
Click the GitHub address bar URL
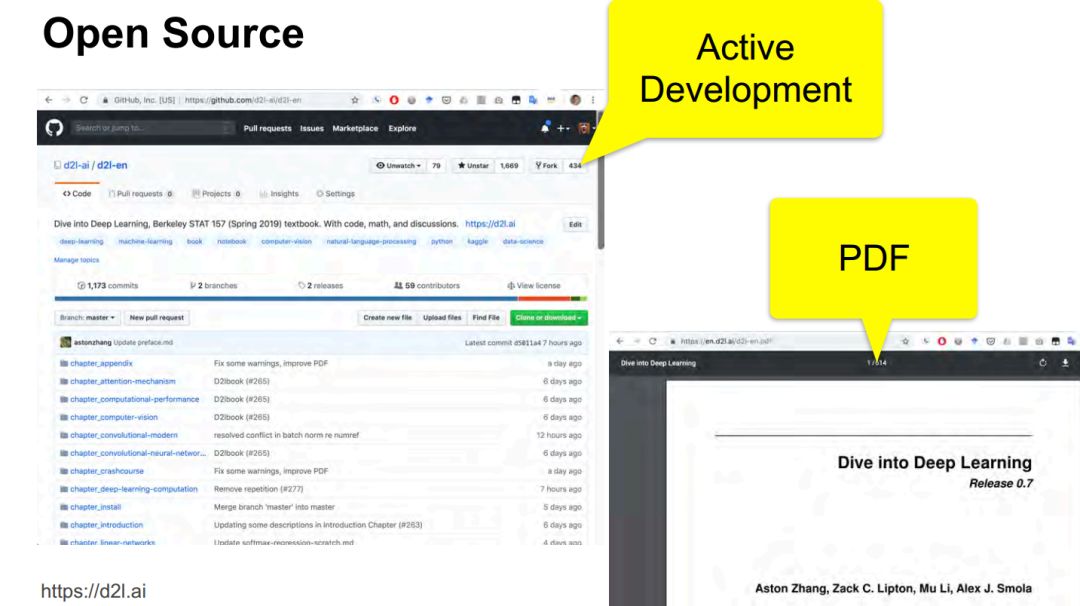(x=243, y=100)
